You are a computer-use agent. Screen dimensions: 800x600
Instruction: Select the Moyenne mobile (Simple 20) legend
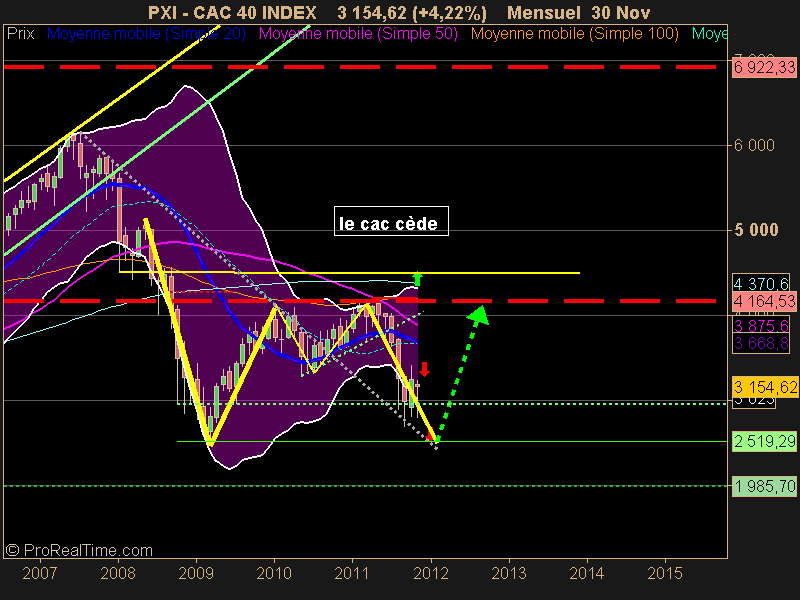146,34
